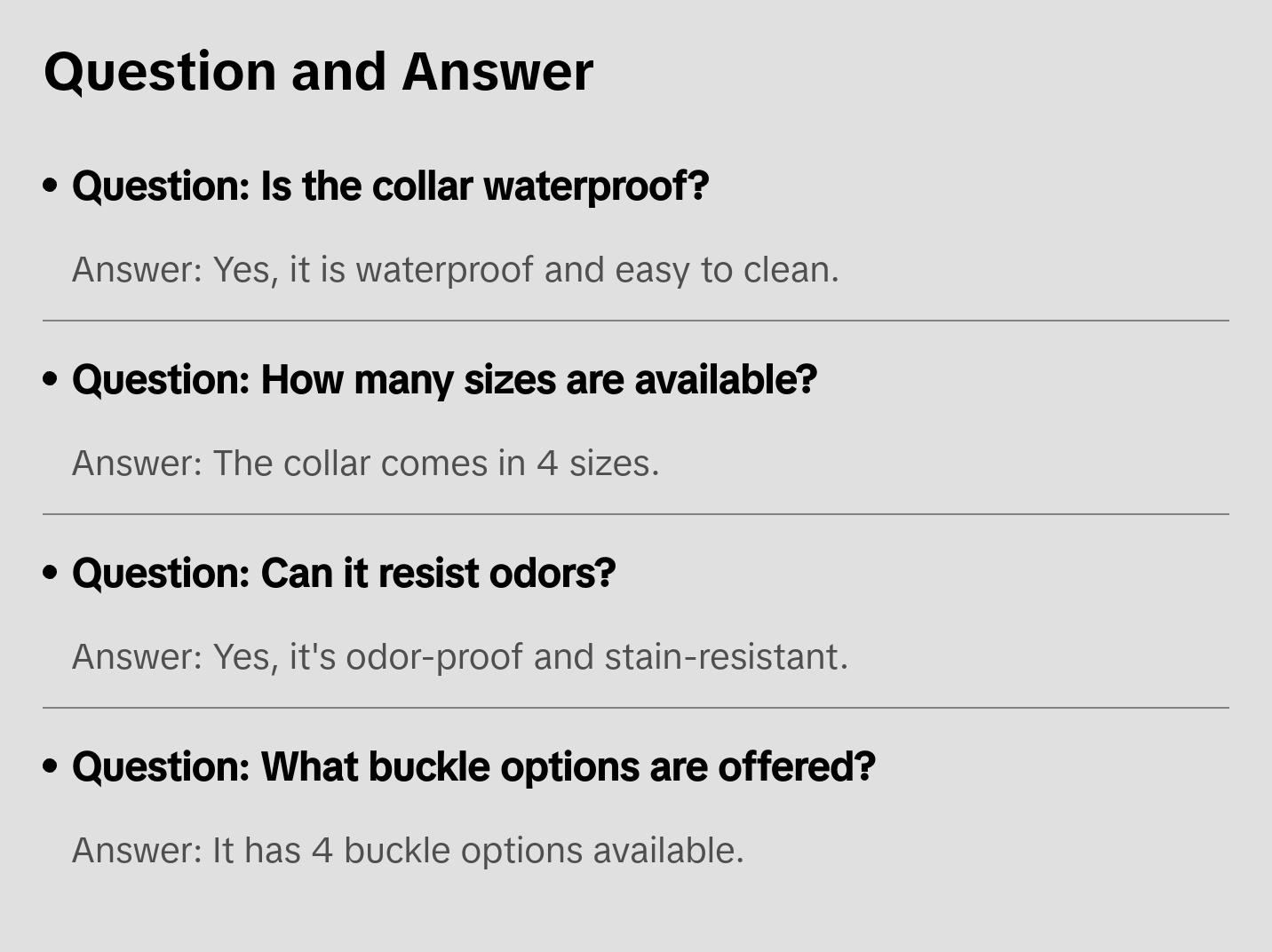Select the odor-proof and stain-resistant answer text
1272x952 pixels.
click(x=459, y=657)
